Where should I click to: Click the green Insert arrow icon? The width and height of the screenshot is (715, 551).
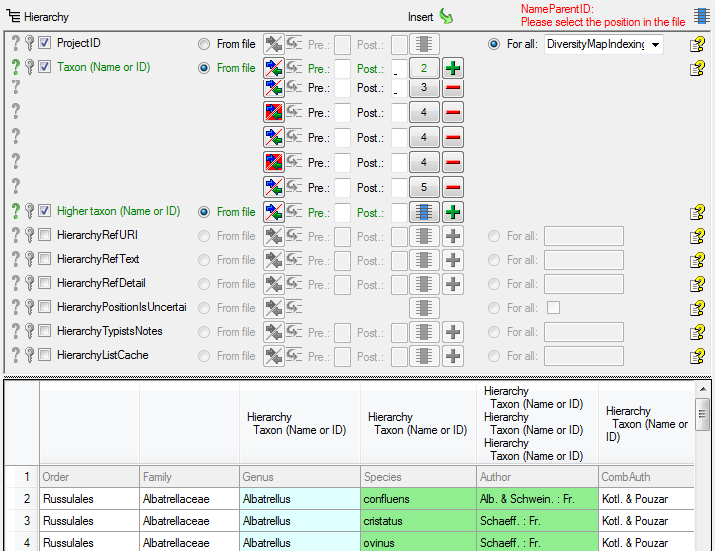coord(446,17)
